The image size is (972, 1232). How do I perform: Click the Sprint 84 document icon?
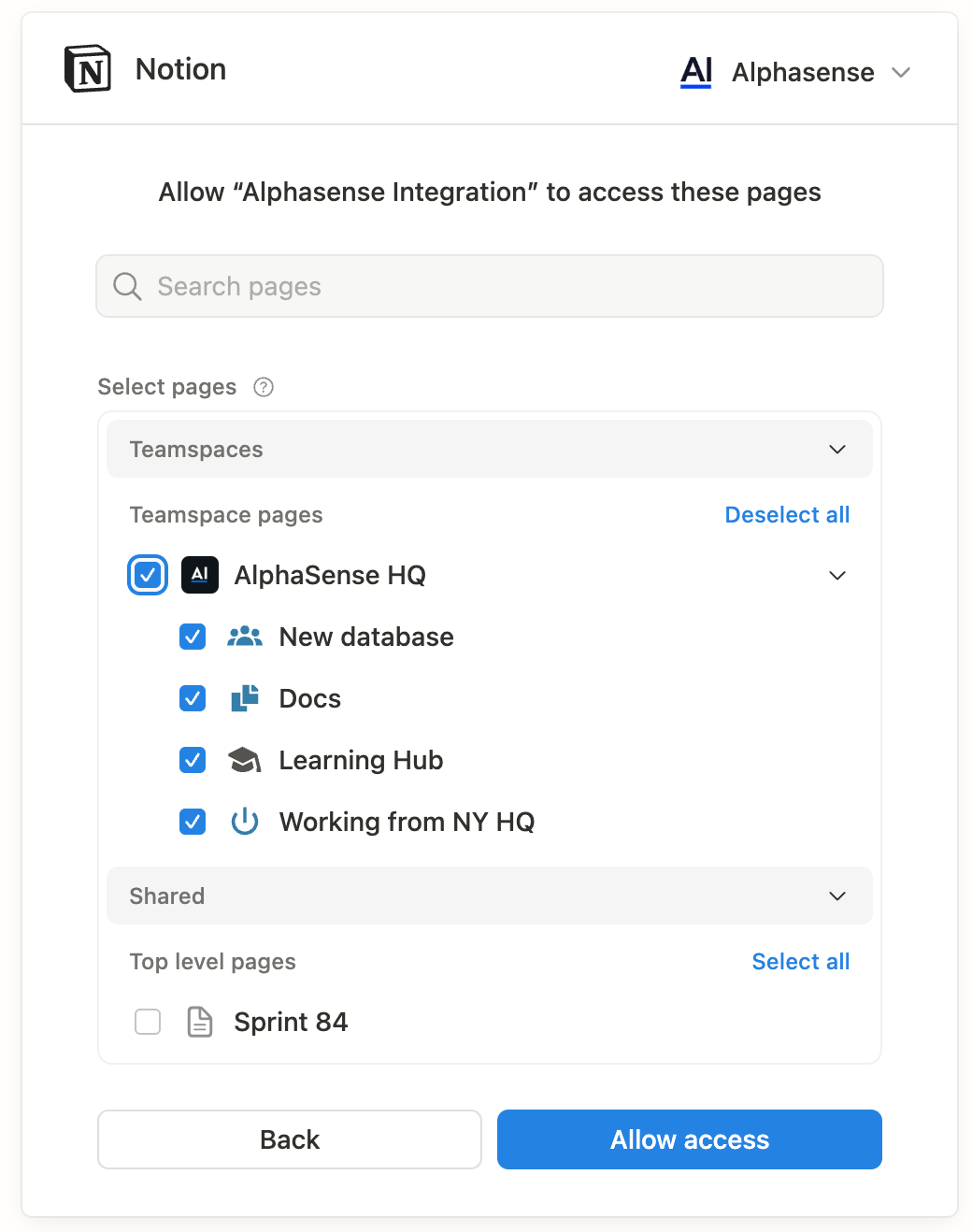[x=200, y=1022]
